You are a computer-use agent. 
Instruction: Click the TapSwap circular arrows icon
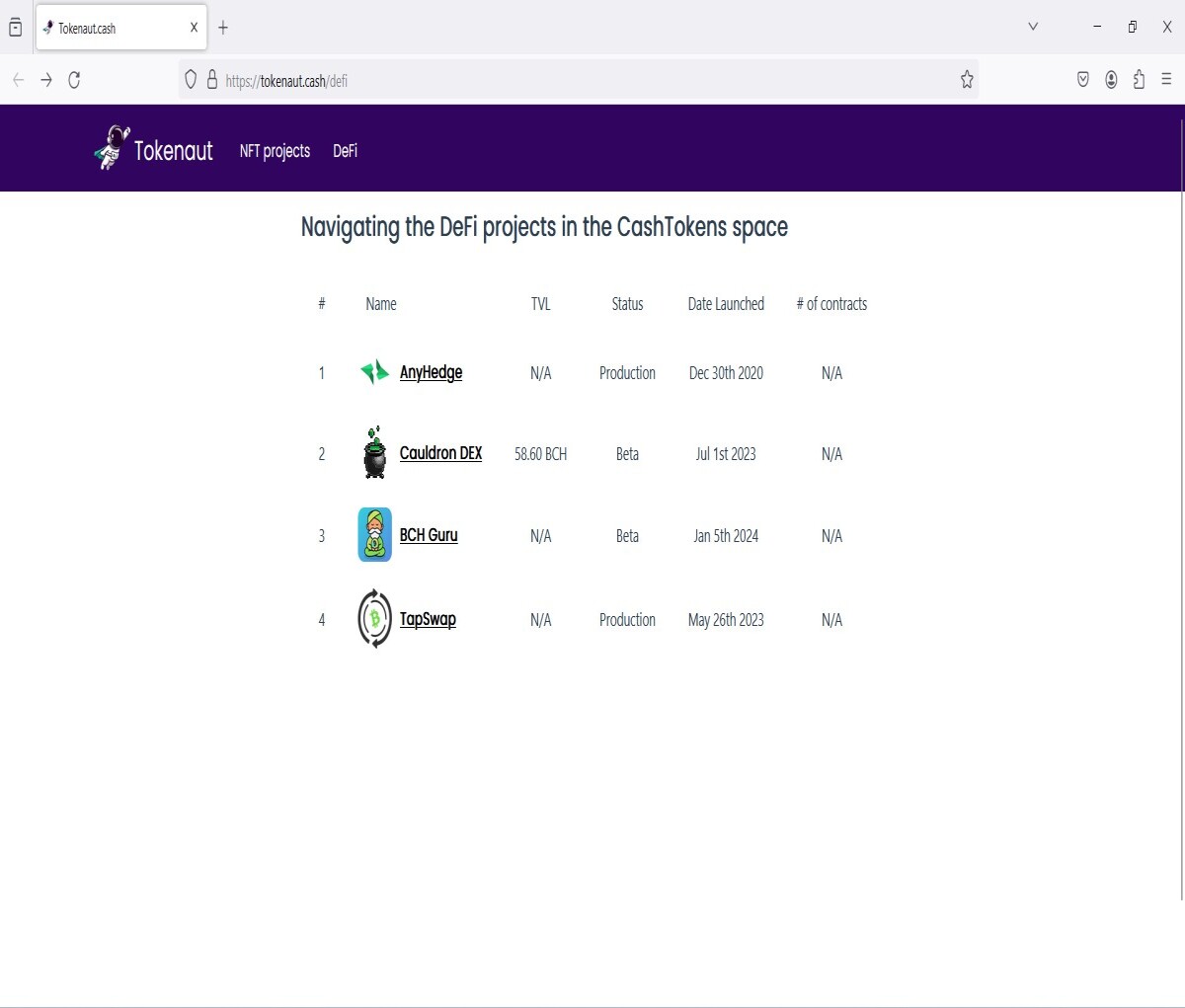click(x=374, y=619)
